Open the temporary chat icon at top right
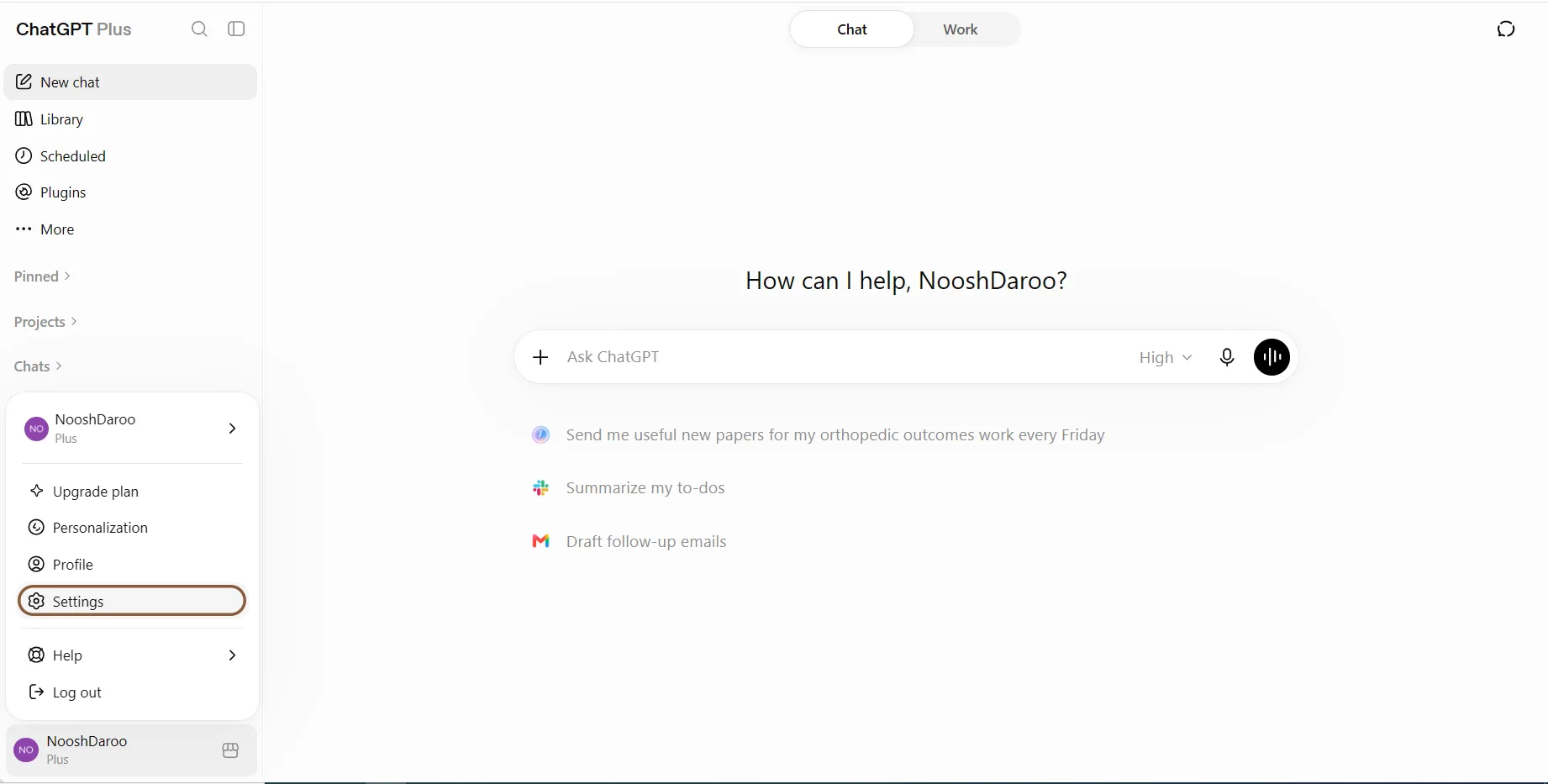Viewport: 1548px width, 784px height. (1506, 29)
